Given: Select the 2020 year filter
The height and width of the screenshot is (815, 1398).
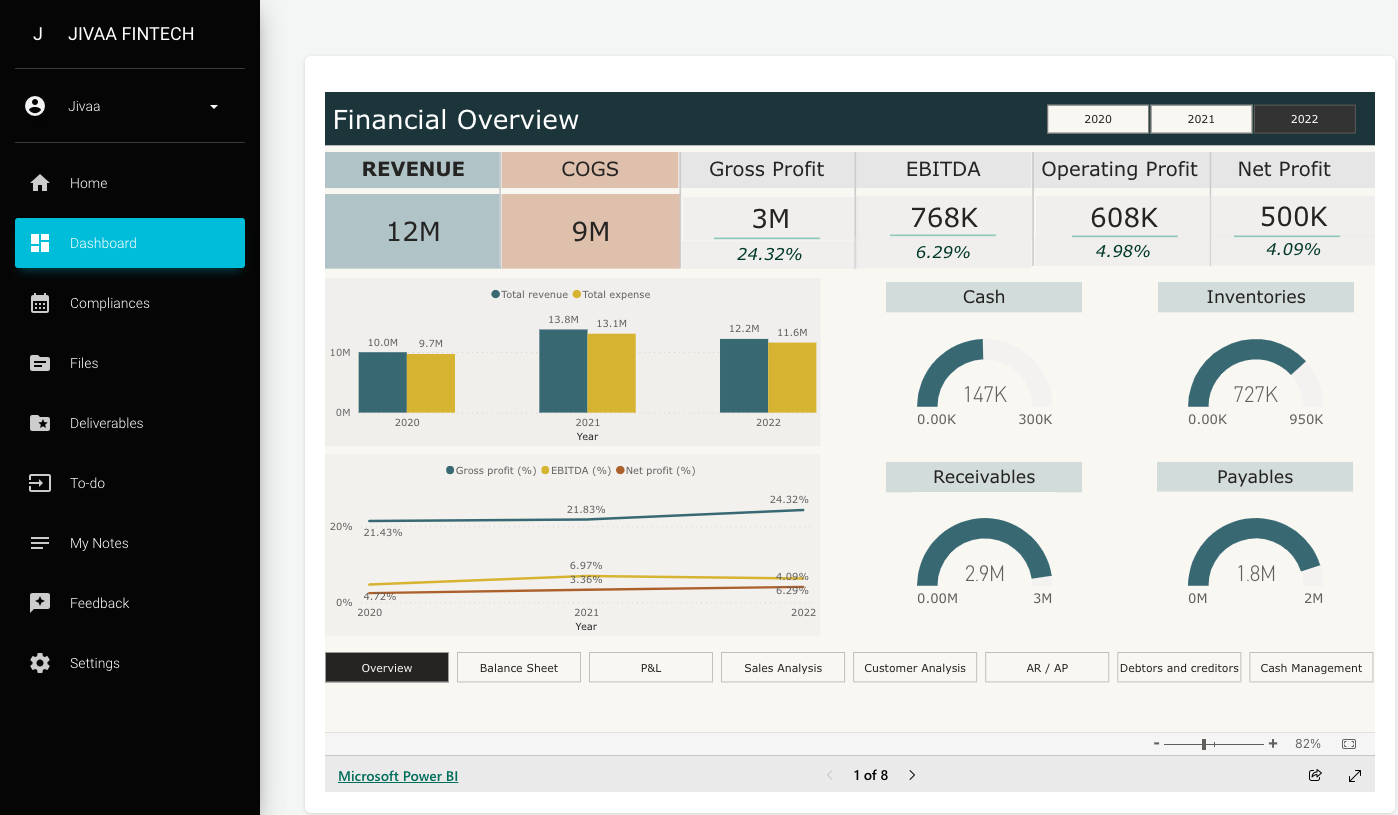Looking at the screenshot, I should point(1097,119).
